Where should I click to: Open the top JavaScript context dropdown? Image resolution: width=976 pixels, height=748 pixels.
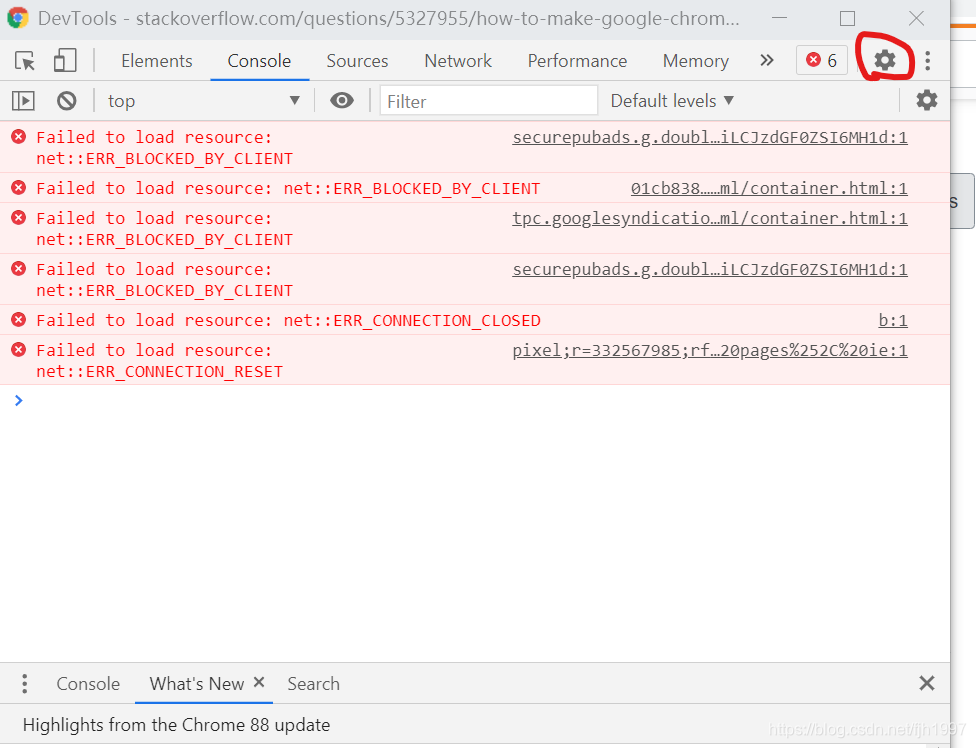tap(204, 101)
